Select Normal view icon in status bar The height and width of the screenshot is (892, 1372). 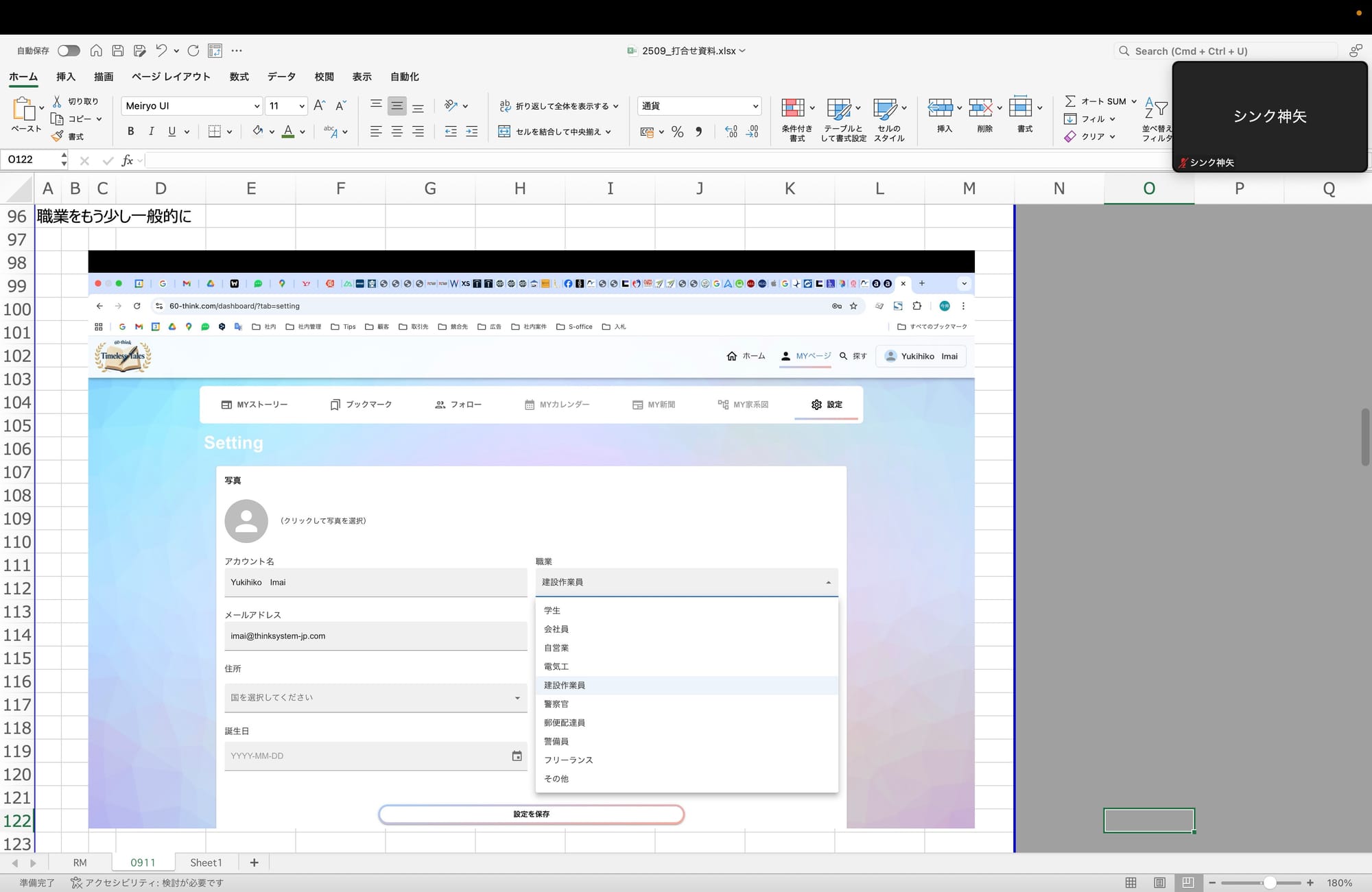coord(1131,882)
